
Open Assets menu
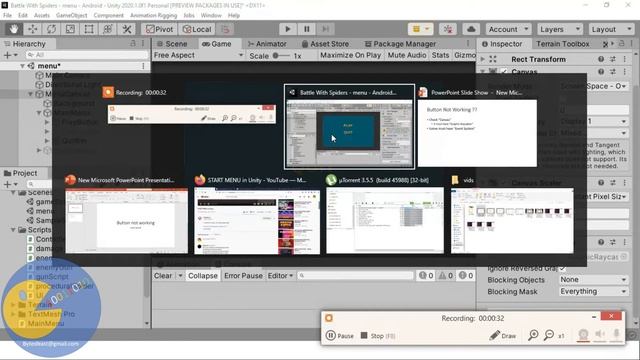pos(42,15)
